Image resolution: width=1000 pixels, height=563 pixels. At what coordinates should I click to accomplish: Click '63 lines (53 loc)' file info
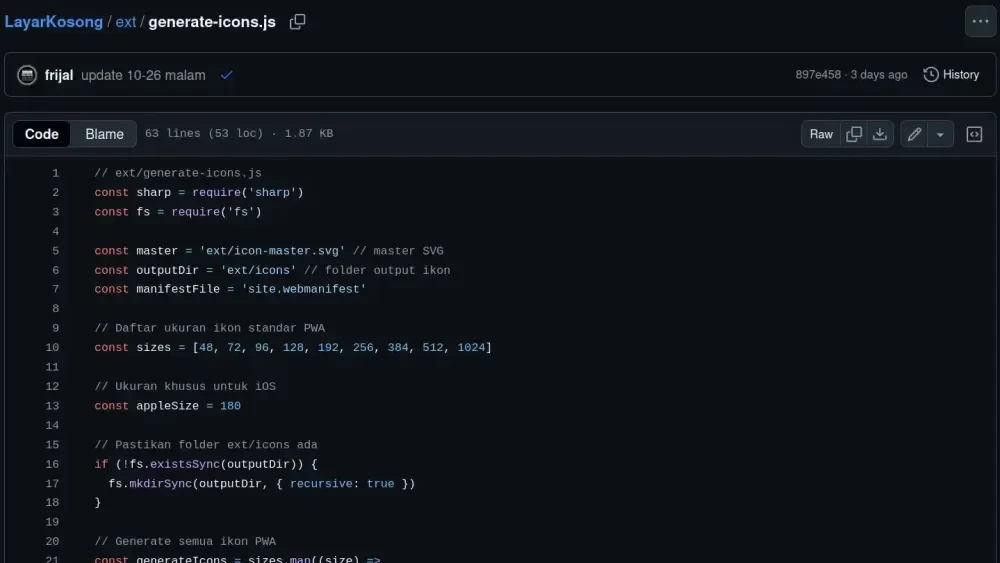point(203,133)
